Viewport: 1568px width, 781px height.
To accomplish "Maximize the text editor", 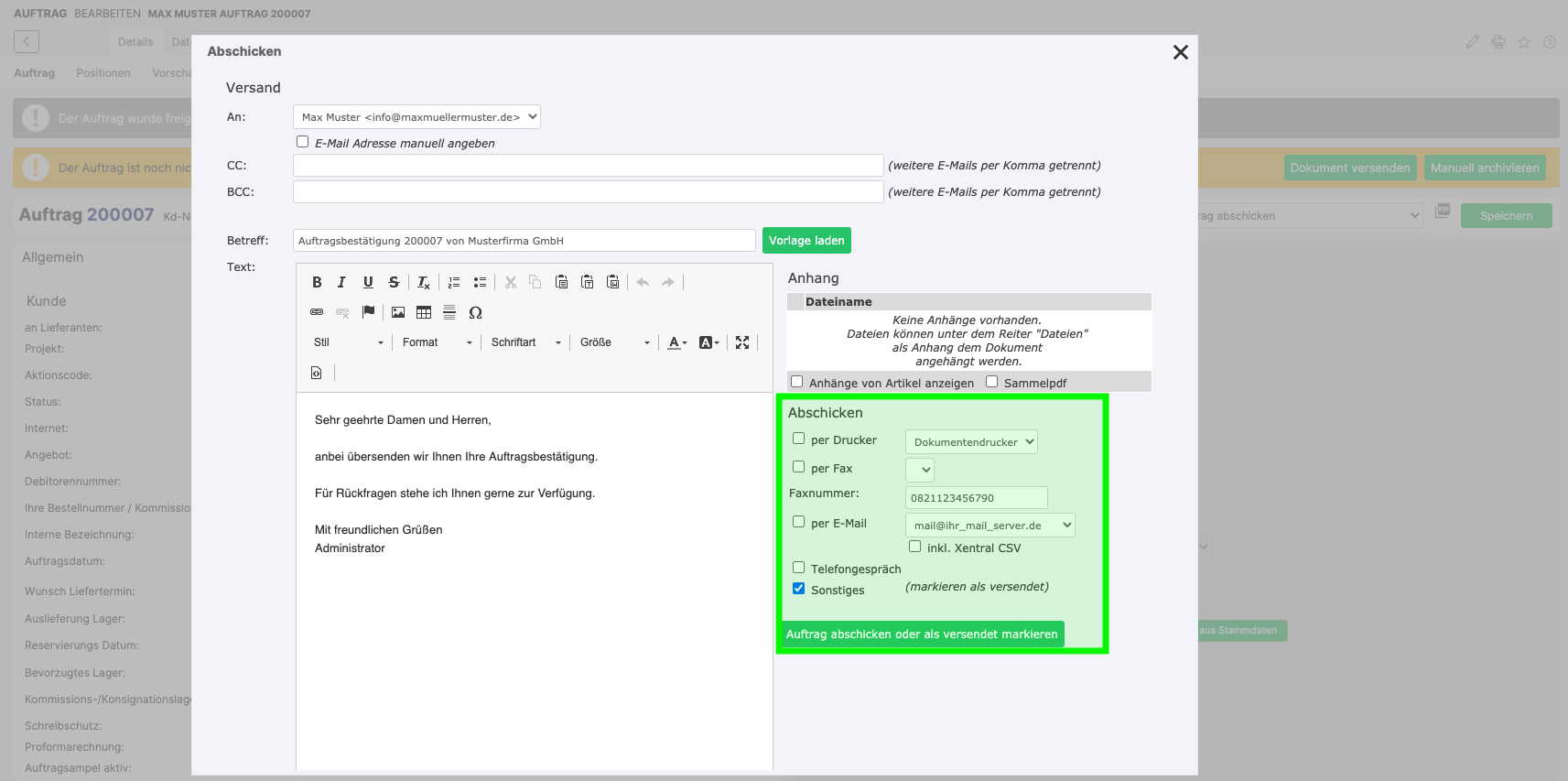I will [x=742, y=342].
